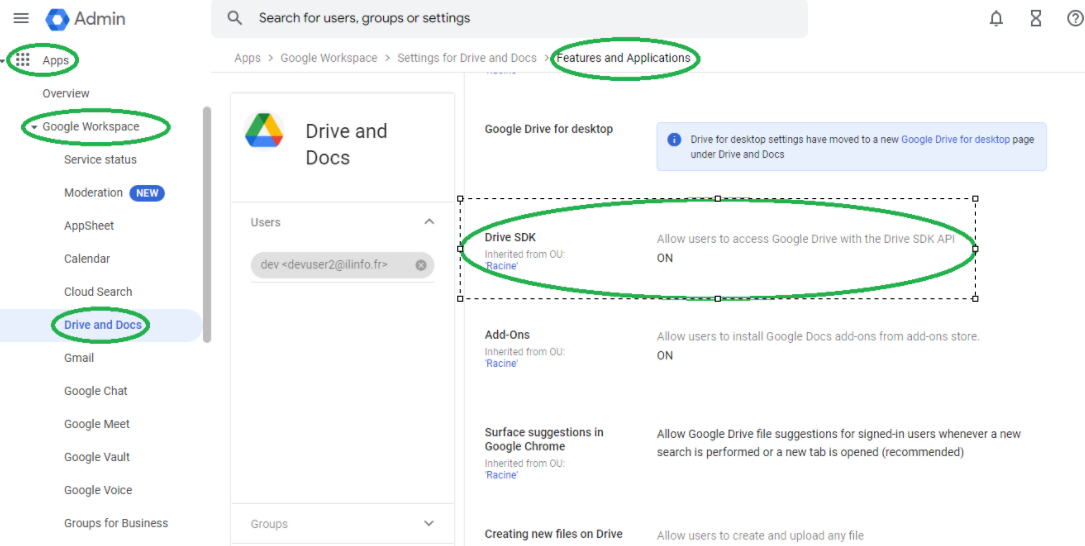Go to Settings for Drive and Docs breadcrumb
The width and height of the screenshot is (1085, 546).
click(467, 58)
